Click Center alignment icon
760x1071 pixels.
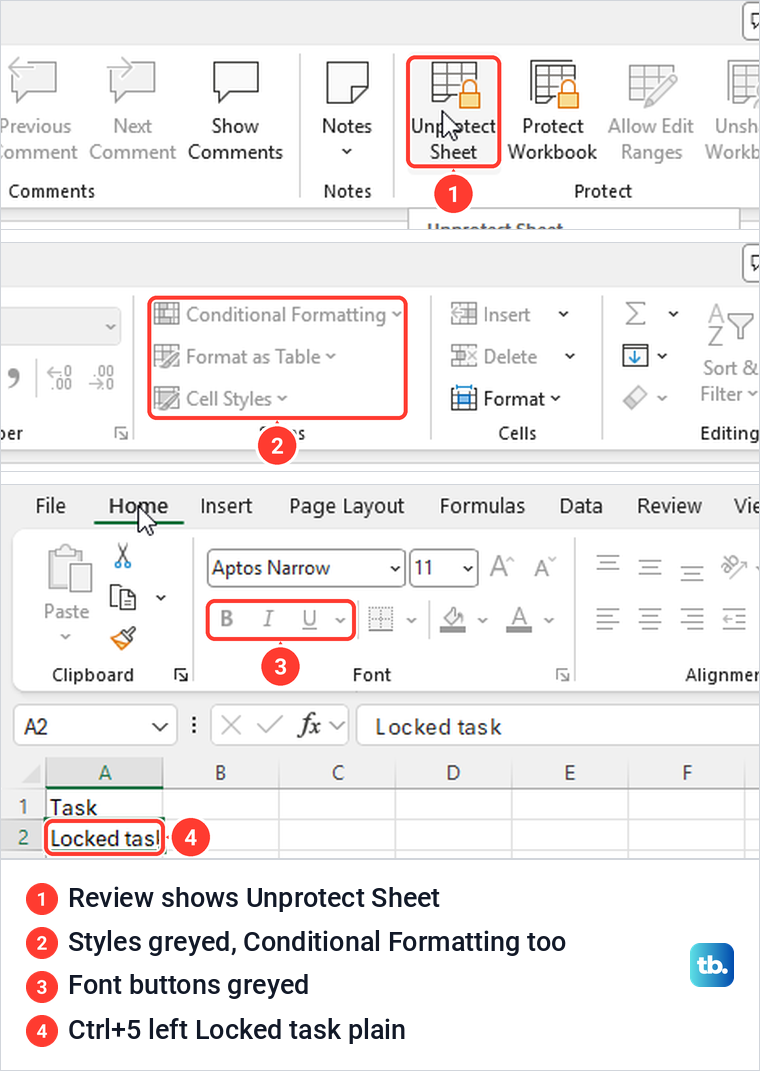click(649, 619)
